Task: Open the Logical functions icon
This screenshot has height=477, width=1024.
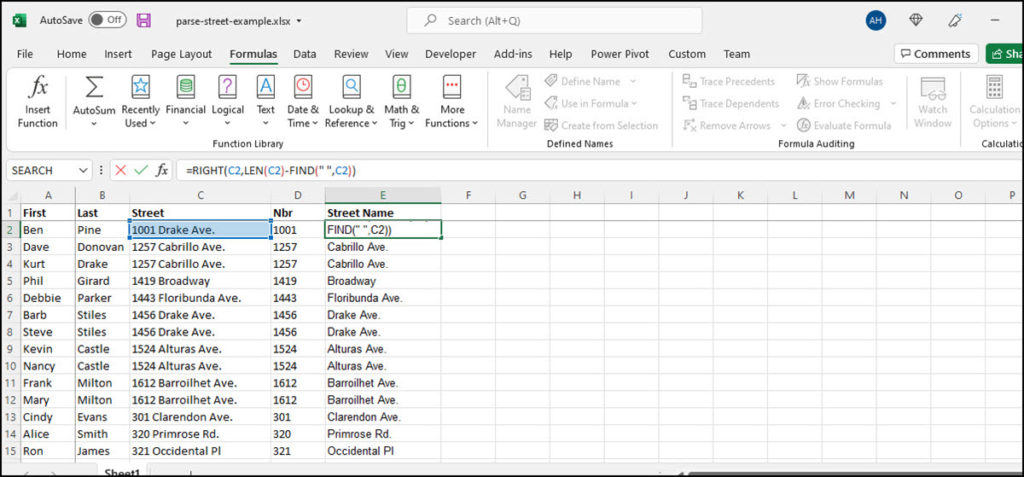Action: tap(228, 88)
